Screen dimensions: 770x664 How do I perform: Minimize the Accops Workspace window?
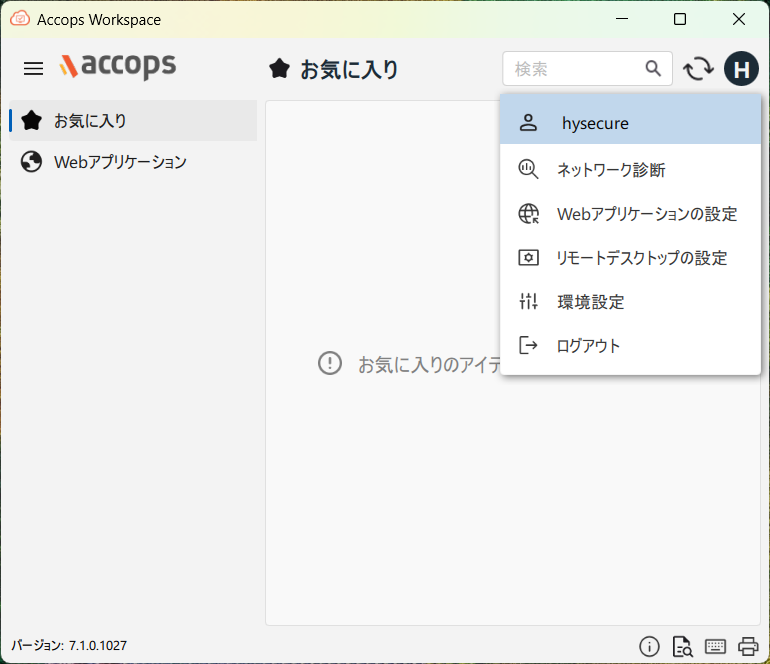[x=622, y=19]
